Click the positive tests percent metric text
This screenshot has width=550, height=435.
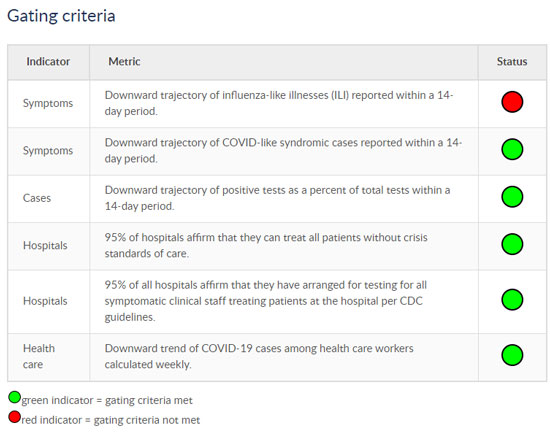[277, 198]
